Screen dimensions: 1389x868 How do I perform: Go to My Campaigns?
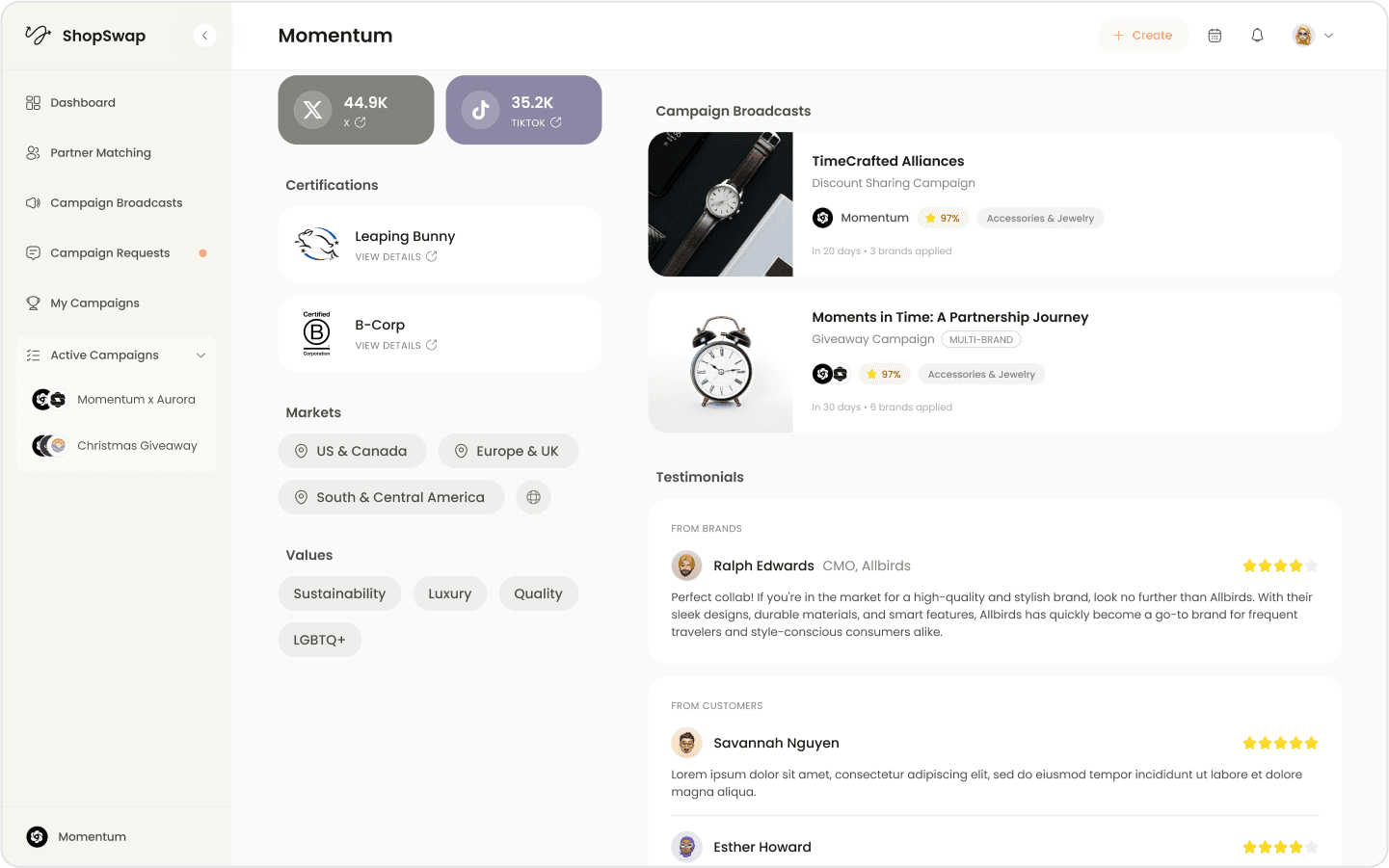[94, 302]
